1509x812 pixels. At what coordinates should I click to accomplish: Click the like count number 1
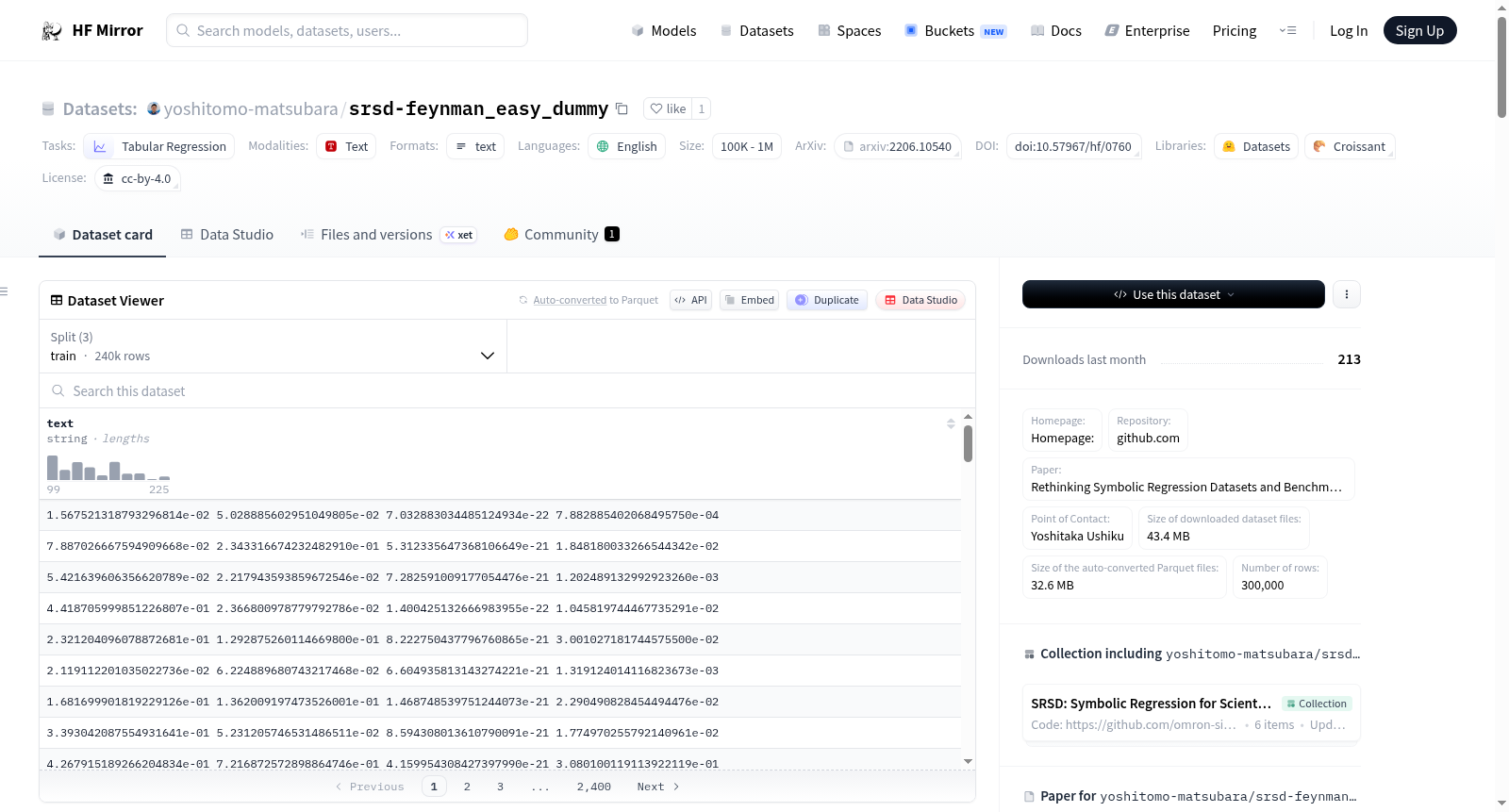pyautogui.click(x=702, y=108)
